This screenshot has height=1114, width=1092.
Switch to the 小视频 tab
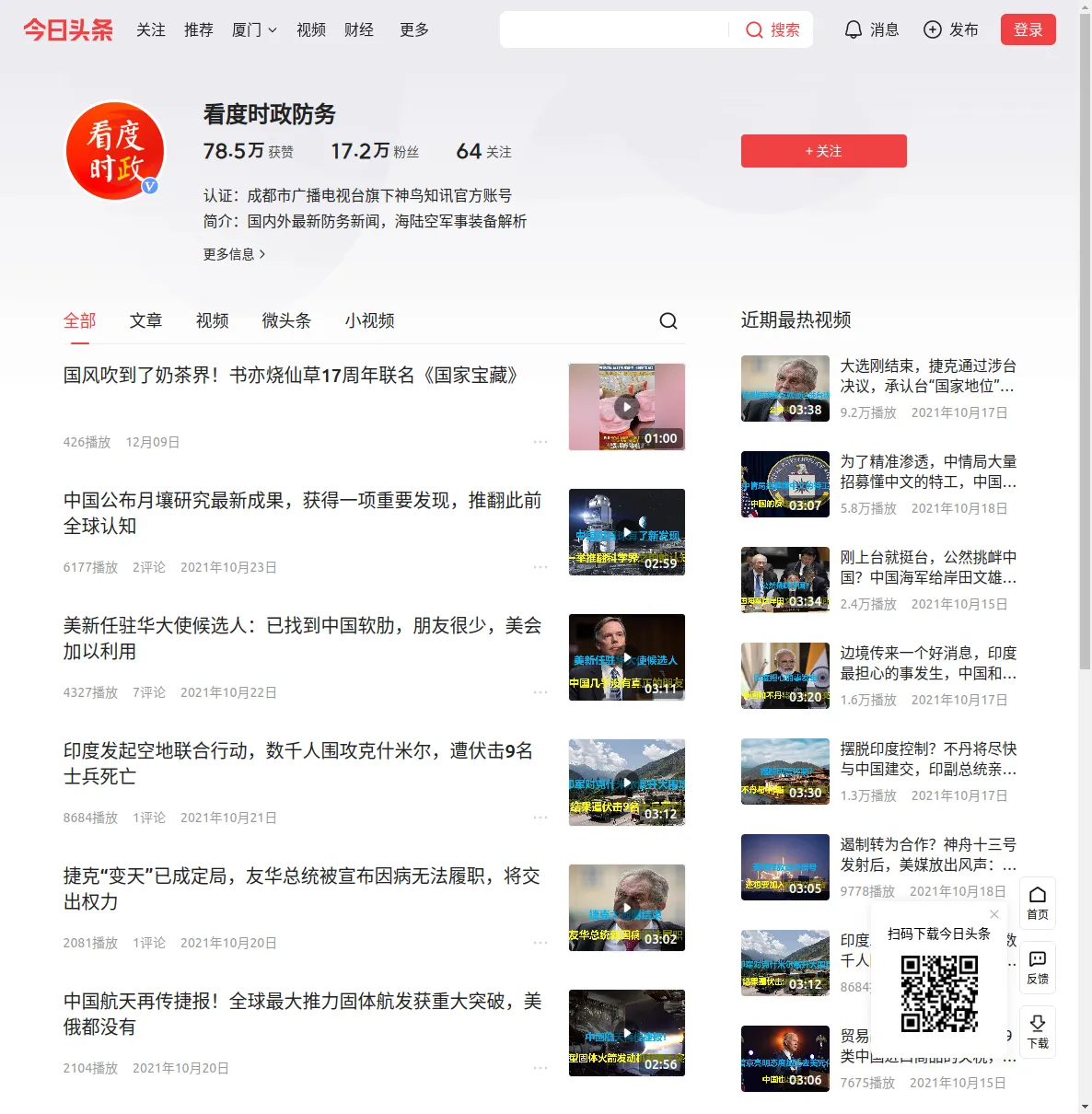[370, 320]
